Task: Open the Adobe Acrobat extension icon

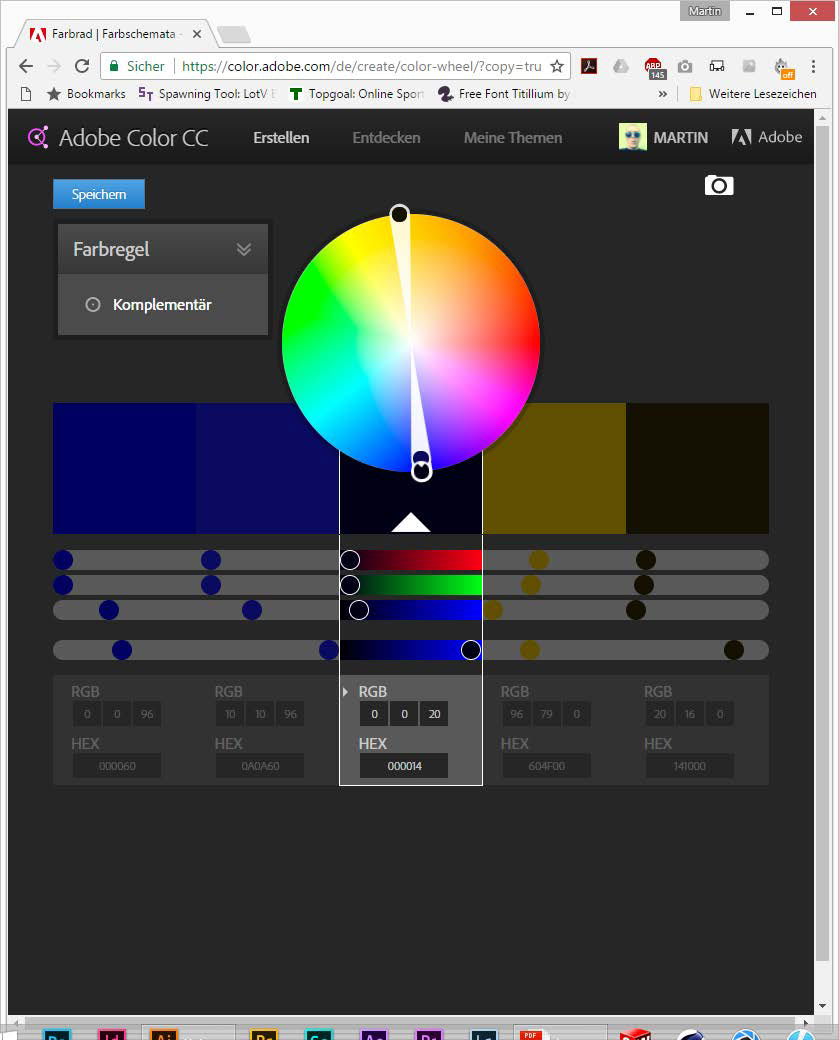Action: pos(589,66)
